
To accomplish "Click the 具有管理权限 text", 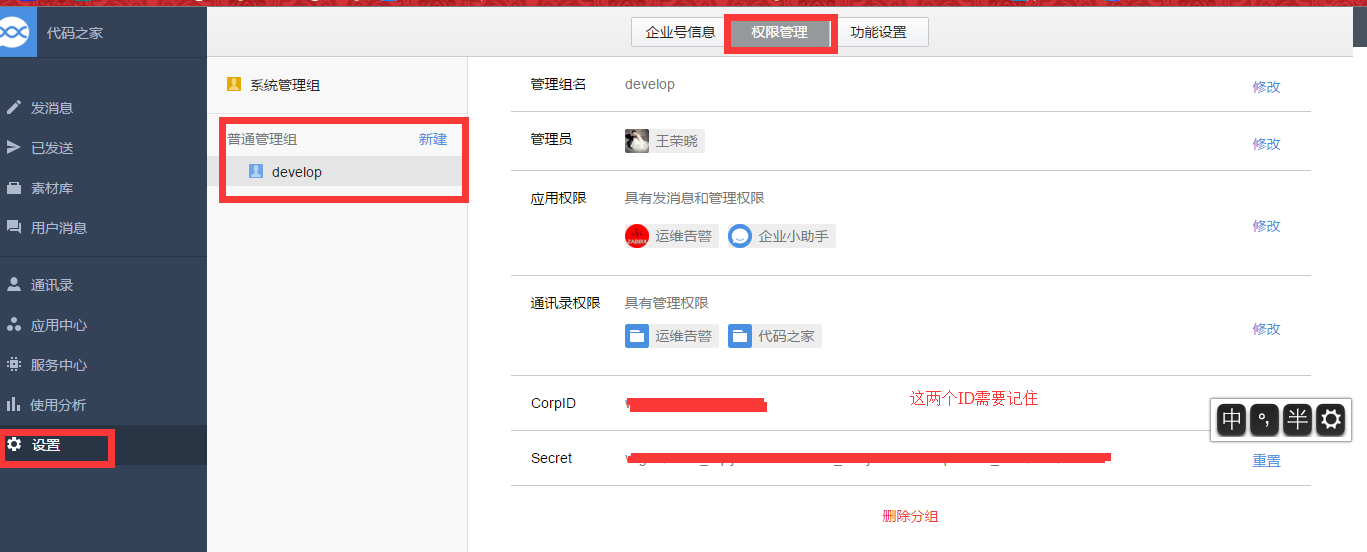I will (x=667, y=302).
